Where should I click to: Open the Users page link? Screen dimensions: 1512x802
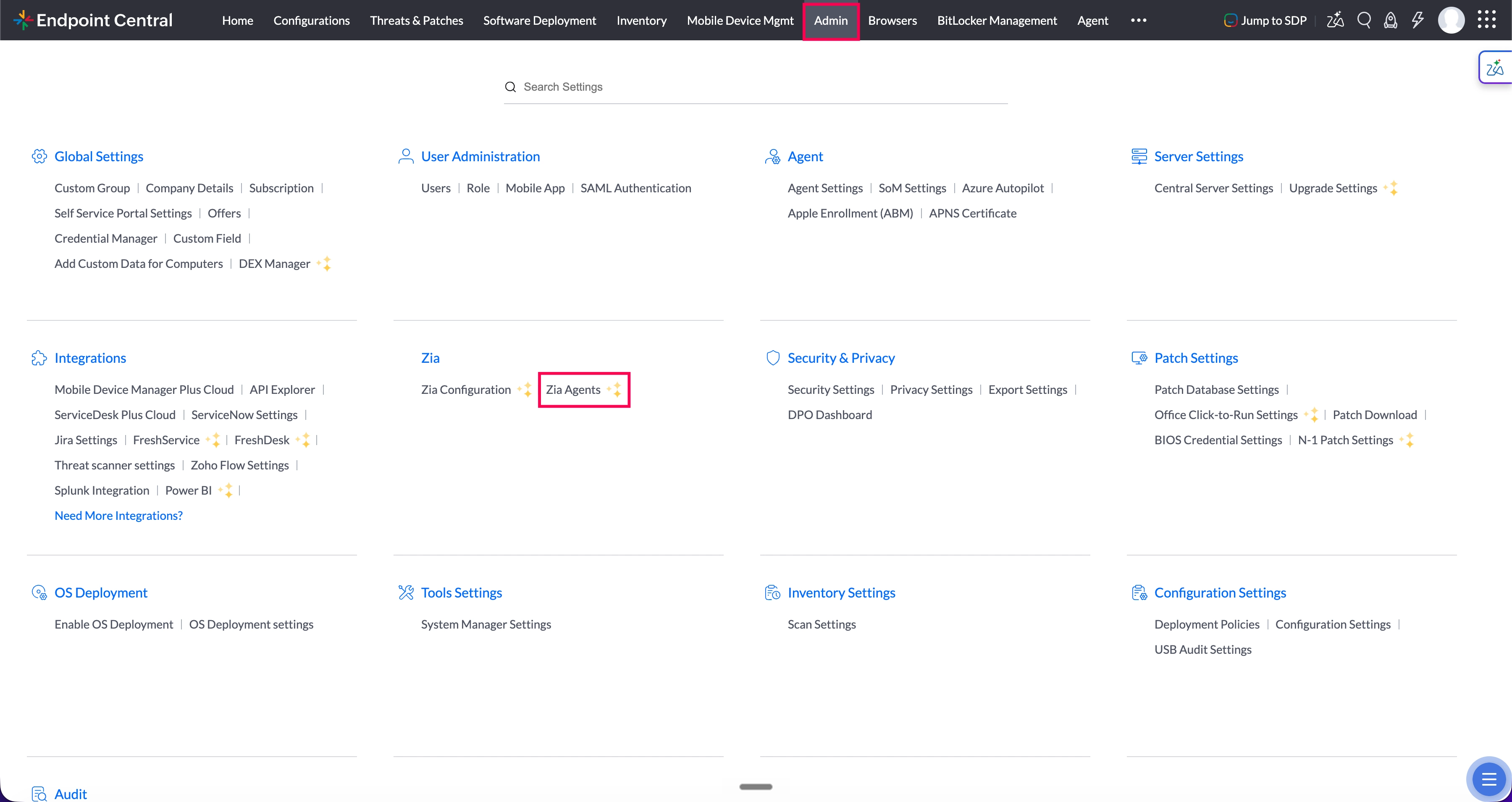click(436, 188)
